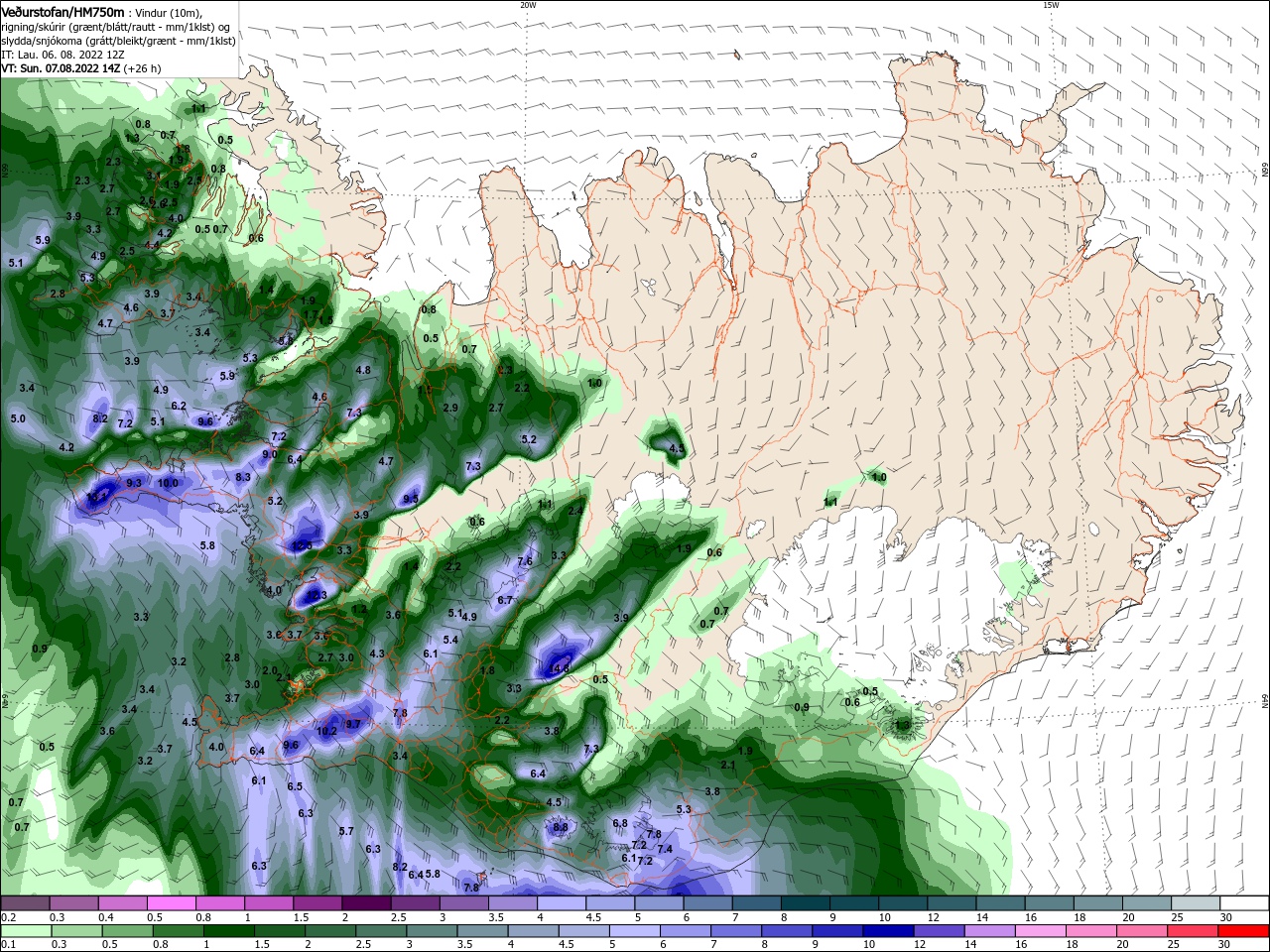Pick the pale lavender 5 mm rain legend swatch
Viewport: 1270px width, 952px height.
click(x=635, y=931)
